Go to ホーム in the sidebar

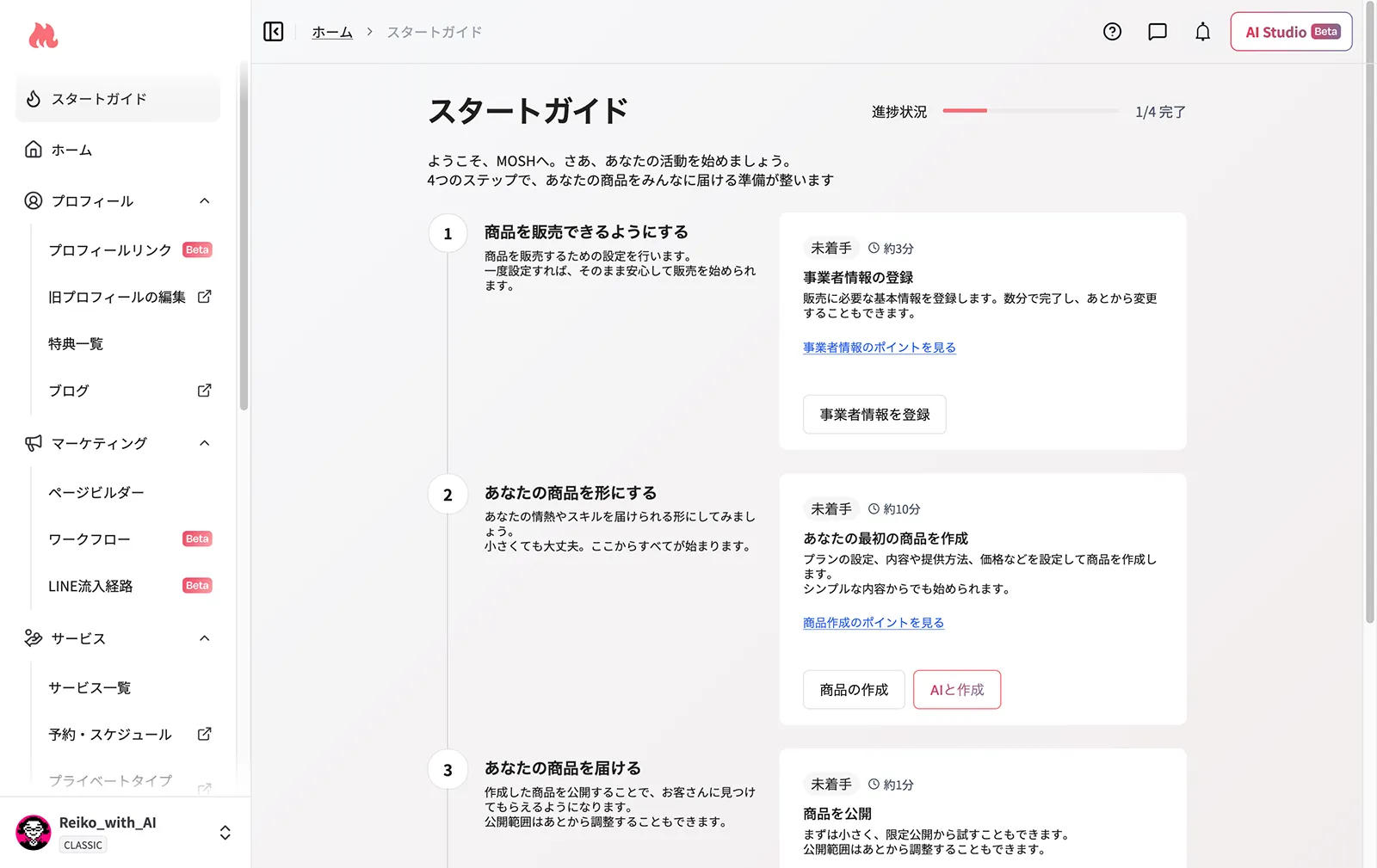pos(118,150)
